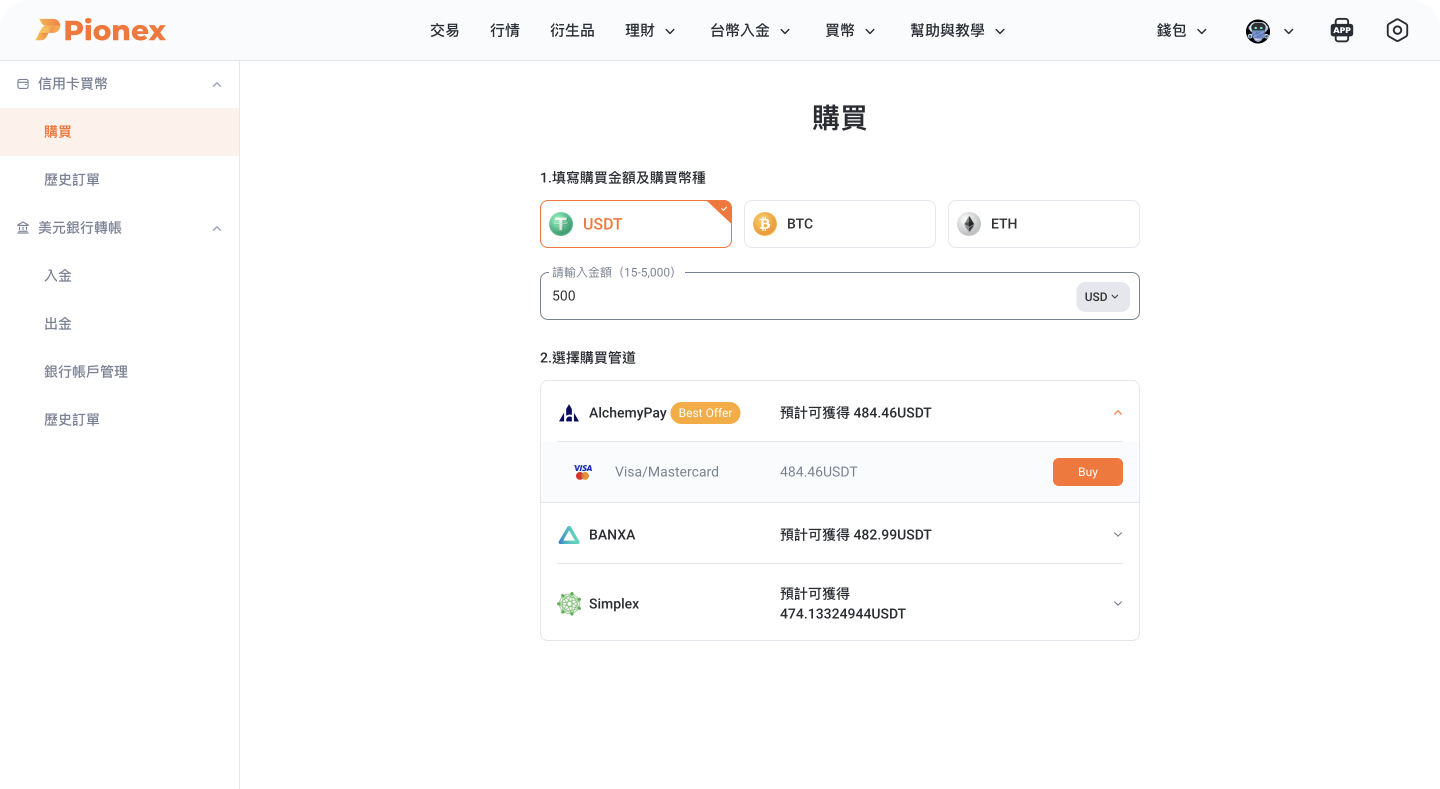This screenshot has height=789, width=1440.
Task: Click the 1.填寫購買金額及購買幣種 step label
Action: tap(623, 178)
